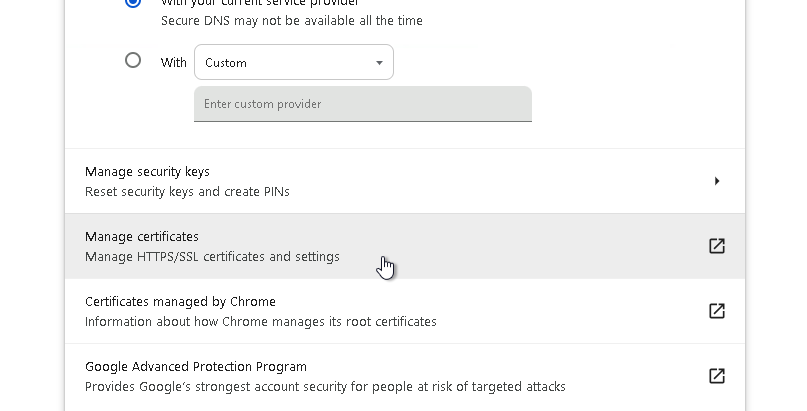Viewport: 807px width, 411px height.
Task: Open Google Advanced Protection Program external link icon
Action: click(716, 376)
